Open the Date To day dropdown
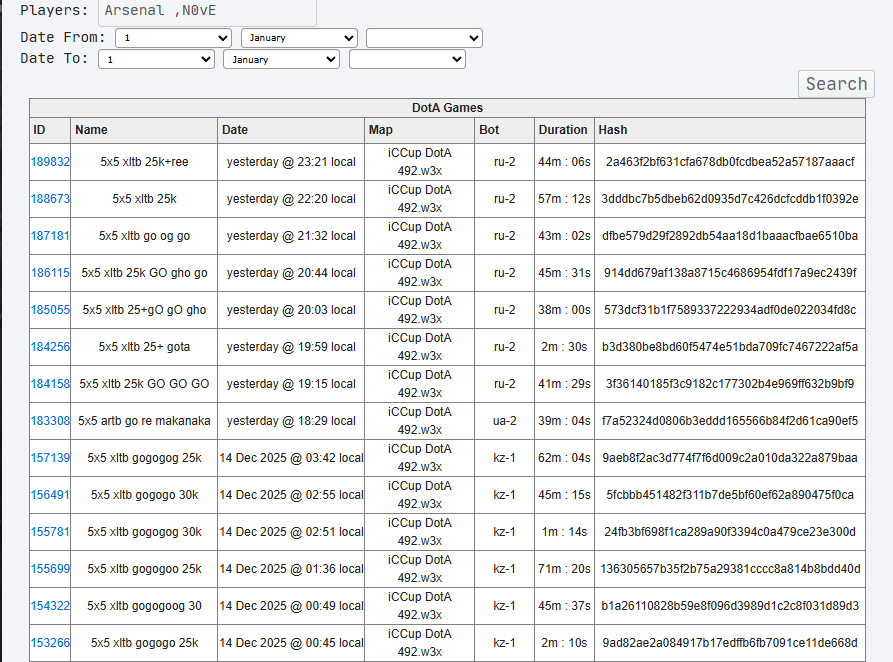This screenshot has width=893, height=662. click(156, 59)
